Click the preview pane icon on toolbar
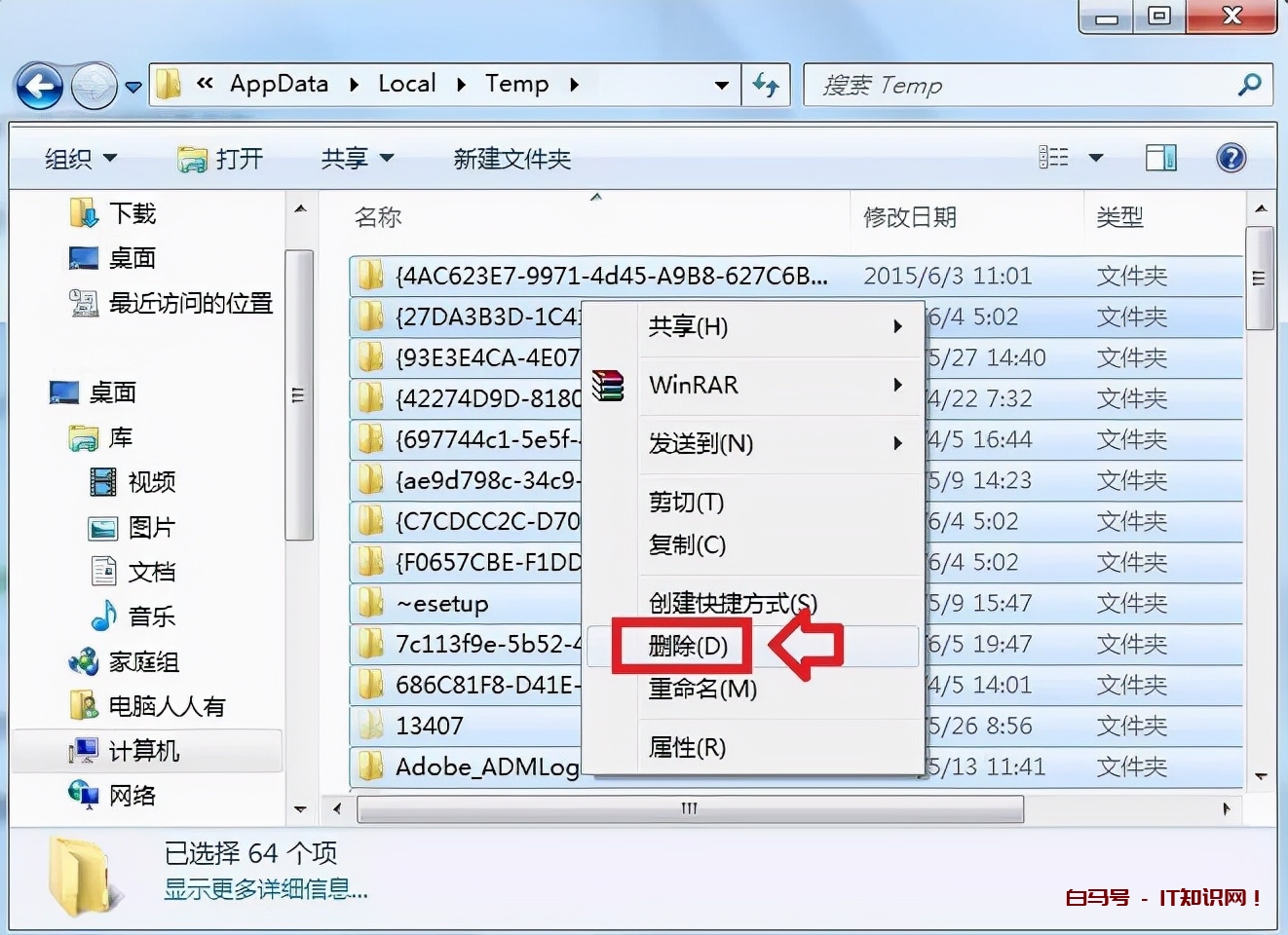1288x935 pixels. tap(1160, 156)
